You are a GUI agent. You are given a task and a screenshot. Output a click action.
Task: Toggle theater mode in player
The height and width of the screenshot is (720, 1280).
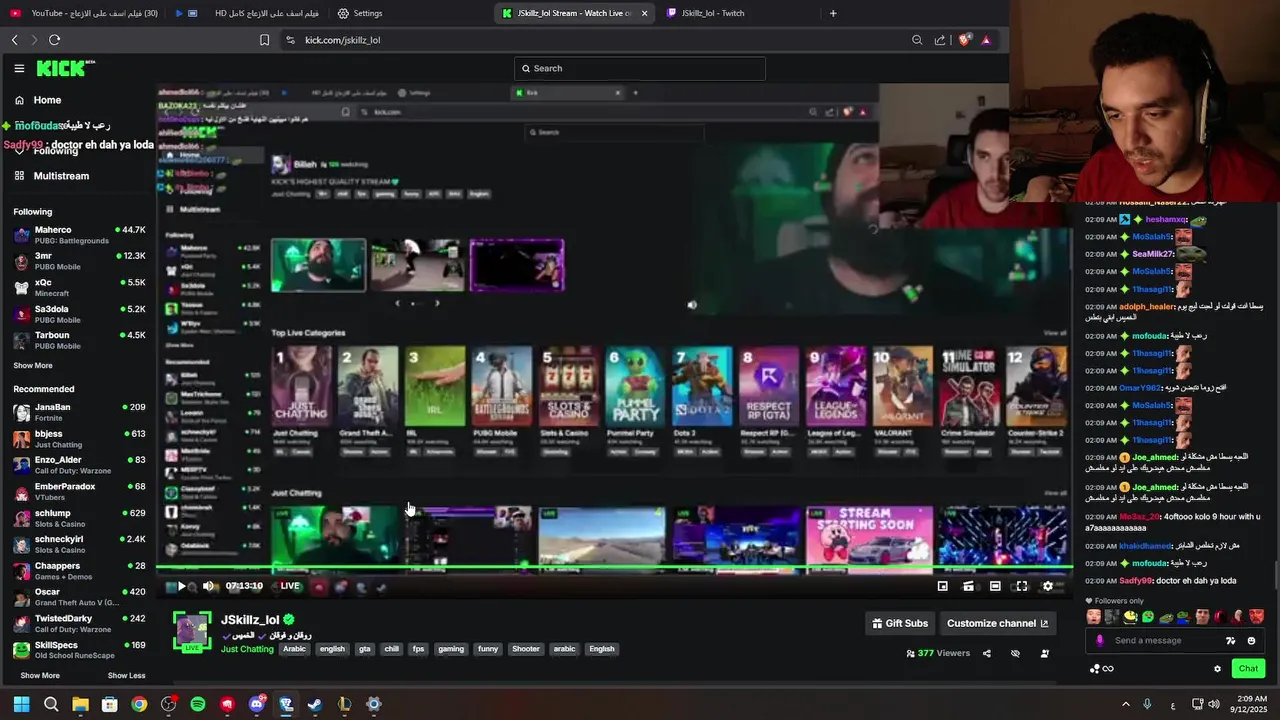(995, 586)
